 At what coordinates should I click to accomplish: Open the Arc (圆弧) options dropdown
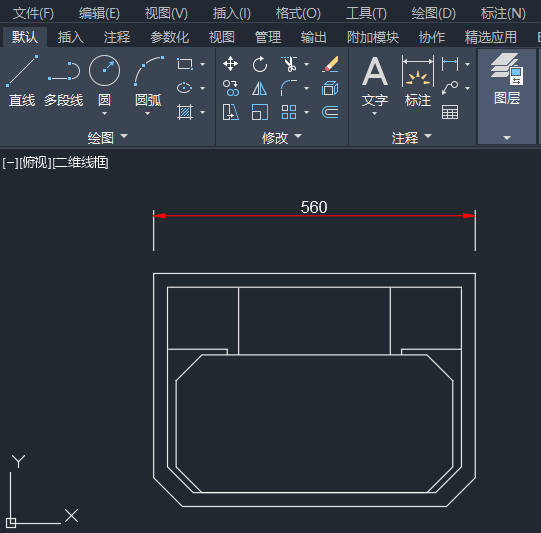pyautogui.click(x=148, y=113)
